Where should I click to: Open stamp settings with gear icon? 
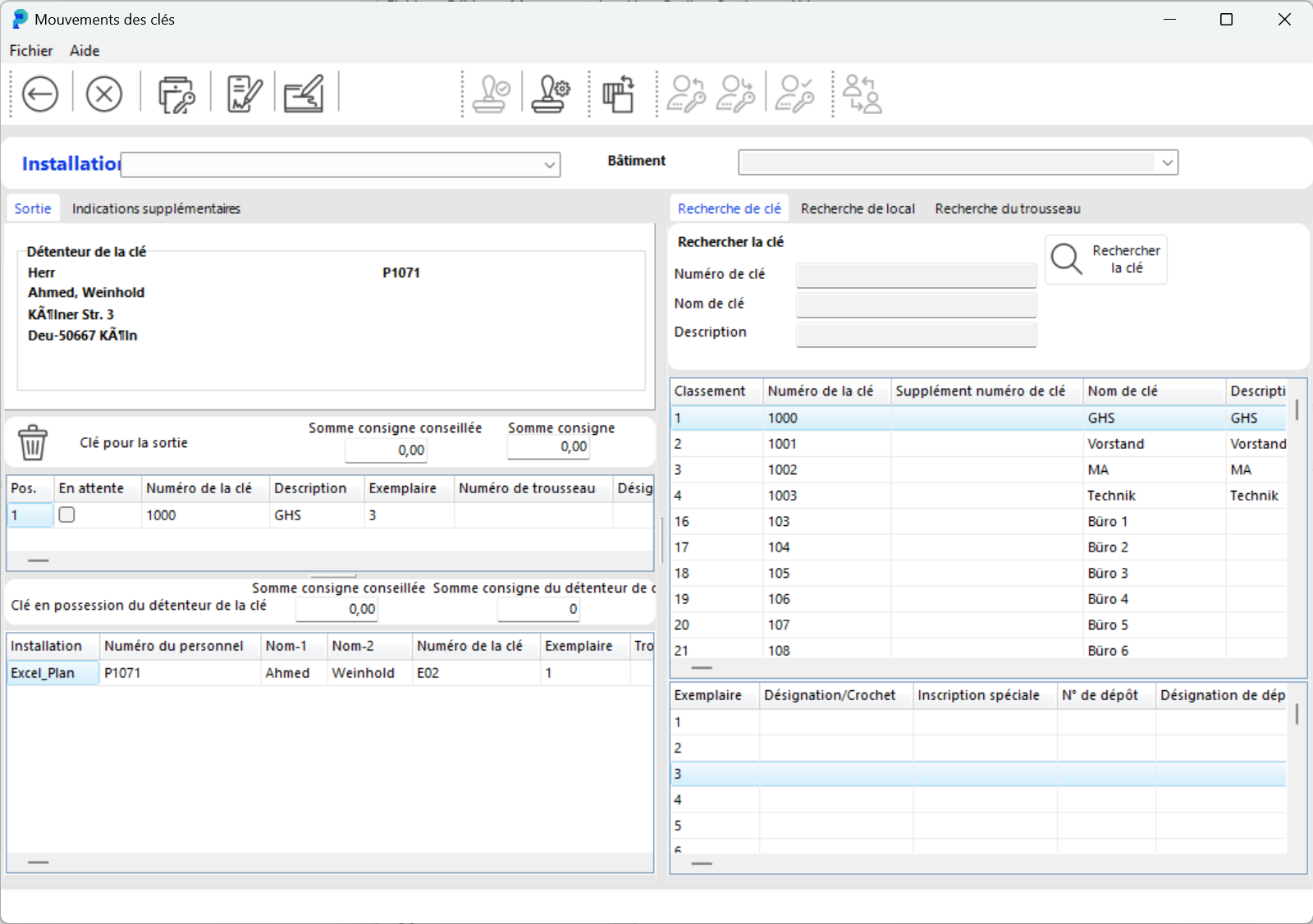(x=550, y=94)
